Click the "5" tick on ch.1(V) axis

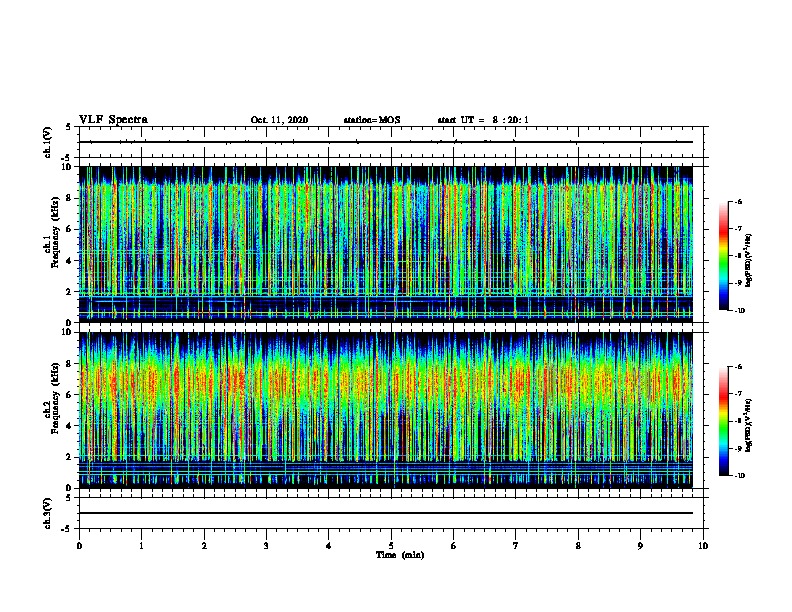69,127
